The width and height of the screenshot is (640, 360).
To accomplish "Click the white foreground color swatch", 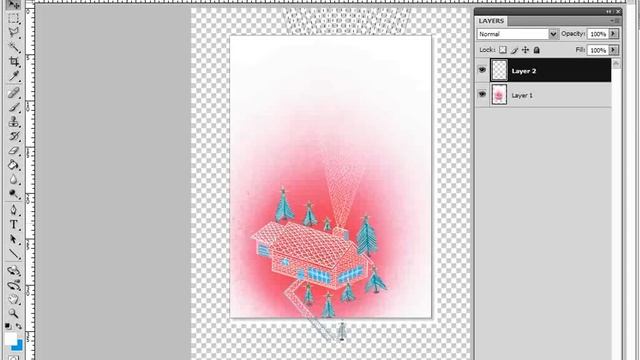I will (x=10, y=339).
